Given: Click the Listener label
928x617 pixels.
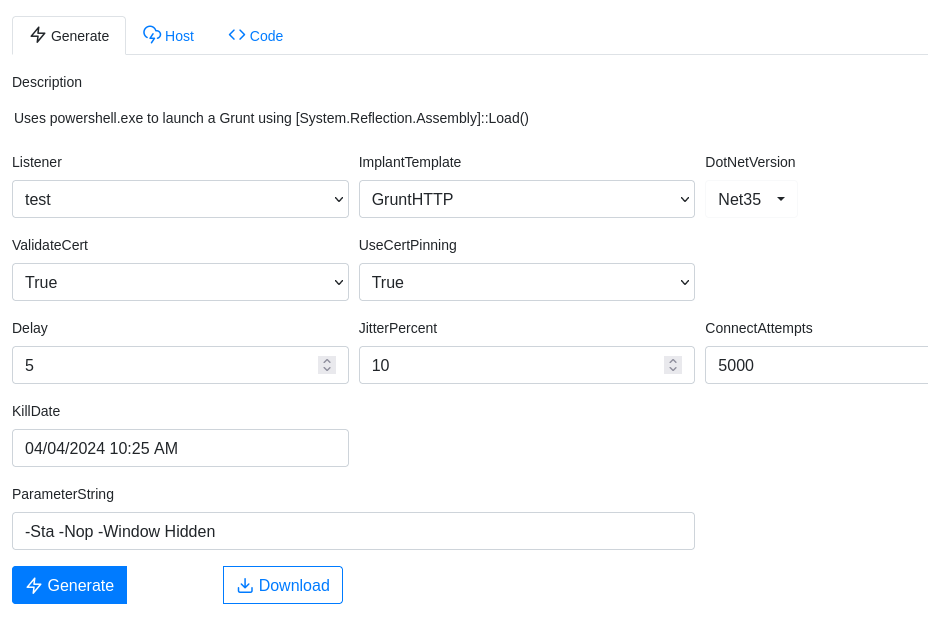Looking at the screenshot, I should [x=37, y=162].
